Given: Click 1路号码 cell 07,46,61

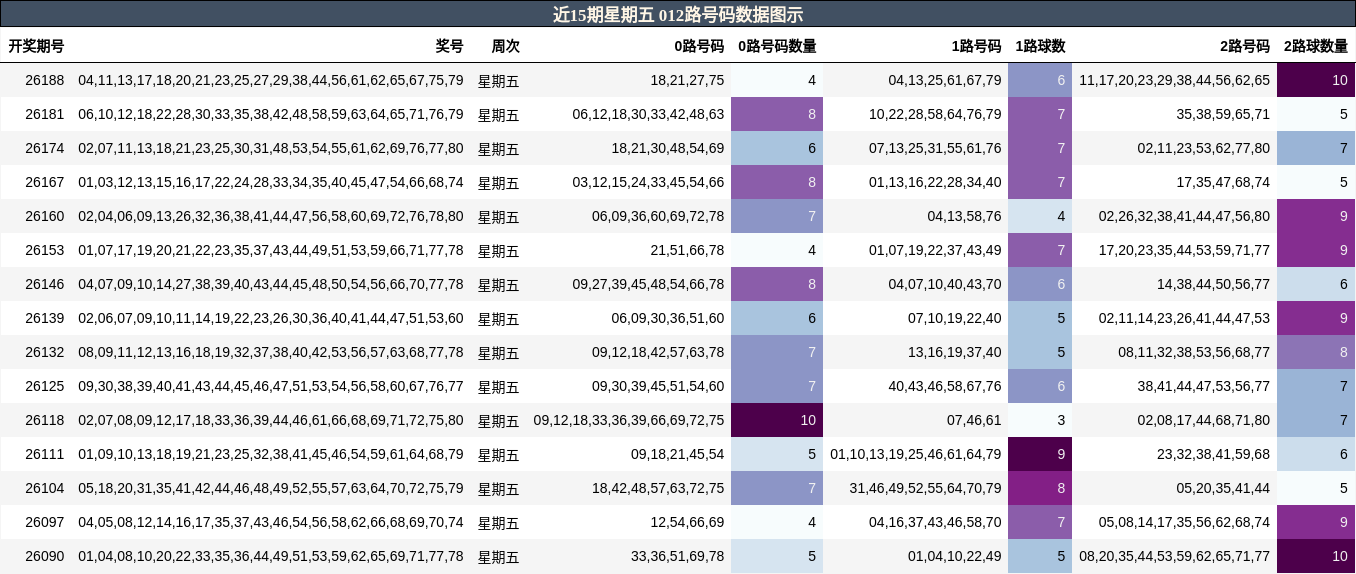Looking at the screenshot, I should [974, 420].
